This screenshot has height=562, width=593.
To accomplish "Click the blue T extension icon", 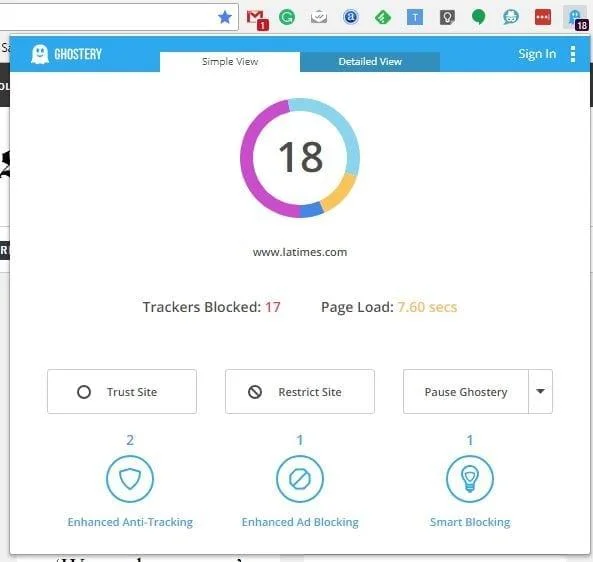I will [x=414, y=17].
